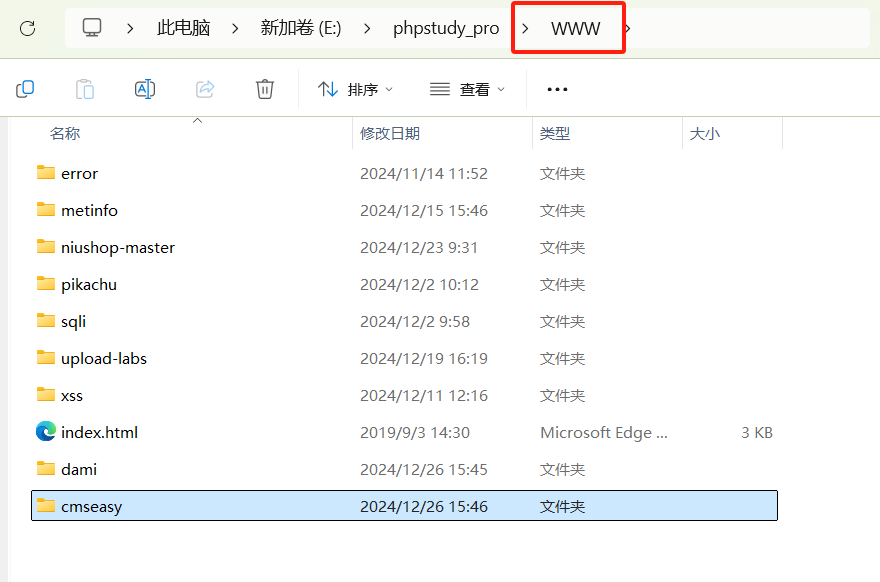Screen dimensions: 880x582
Task: Select the cmseasy folder name
Action: tap(91, 507)
